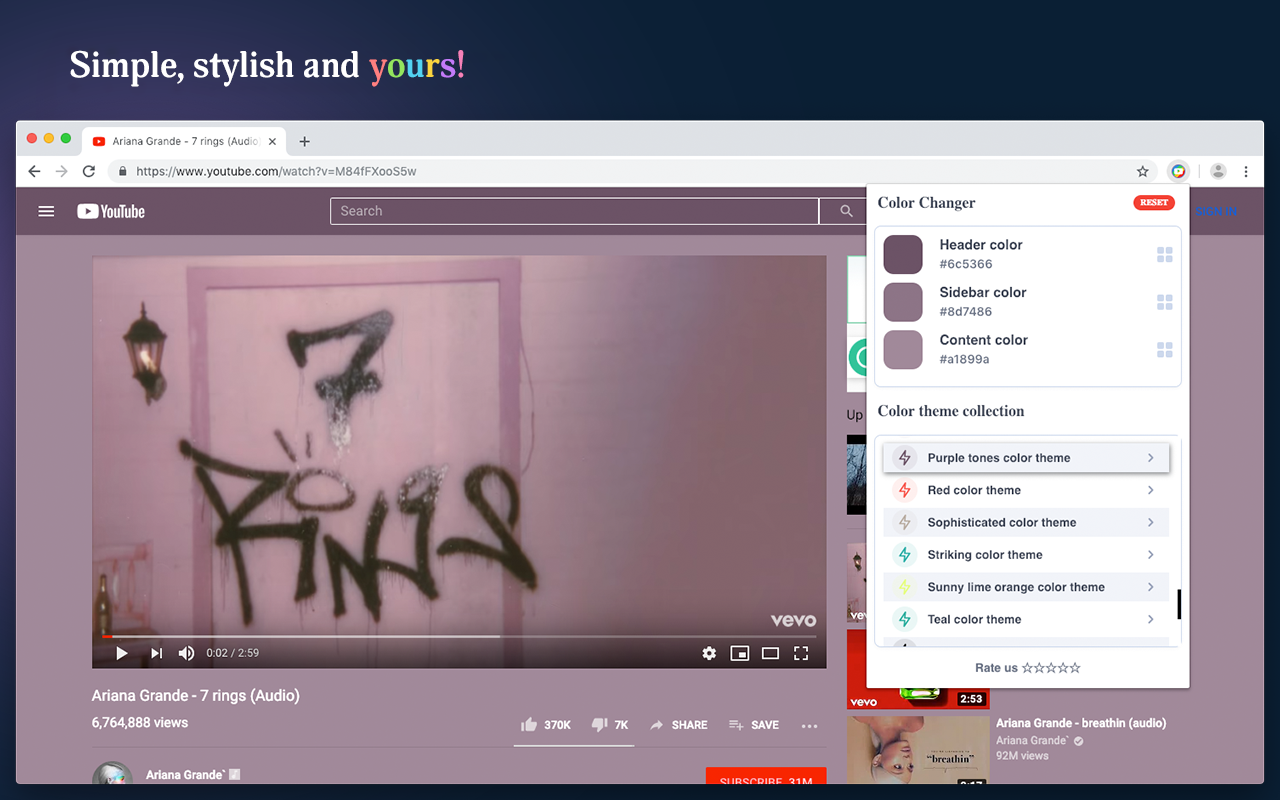Open Ariana Grande channel avatar

tap(112, 774)
